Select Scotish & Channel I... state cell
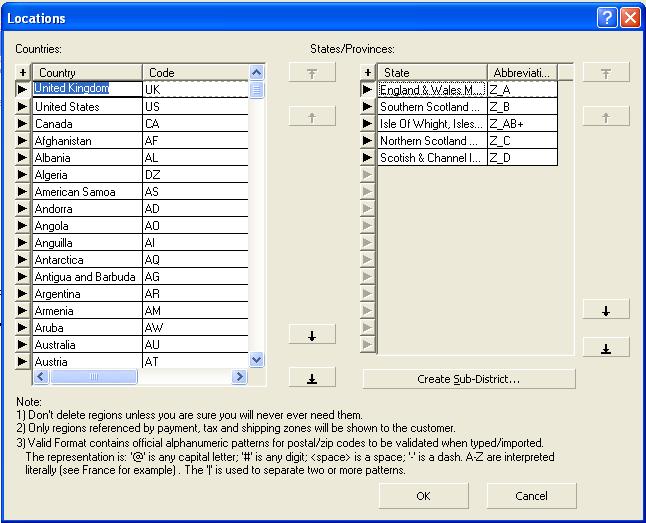 pos(432,157)
